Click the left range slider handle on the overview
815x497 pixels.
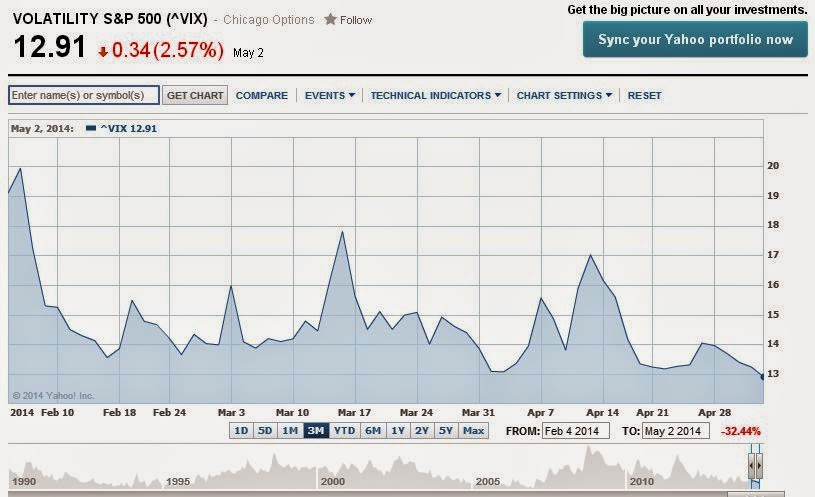pyautogui.click(x=751, y=466)
